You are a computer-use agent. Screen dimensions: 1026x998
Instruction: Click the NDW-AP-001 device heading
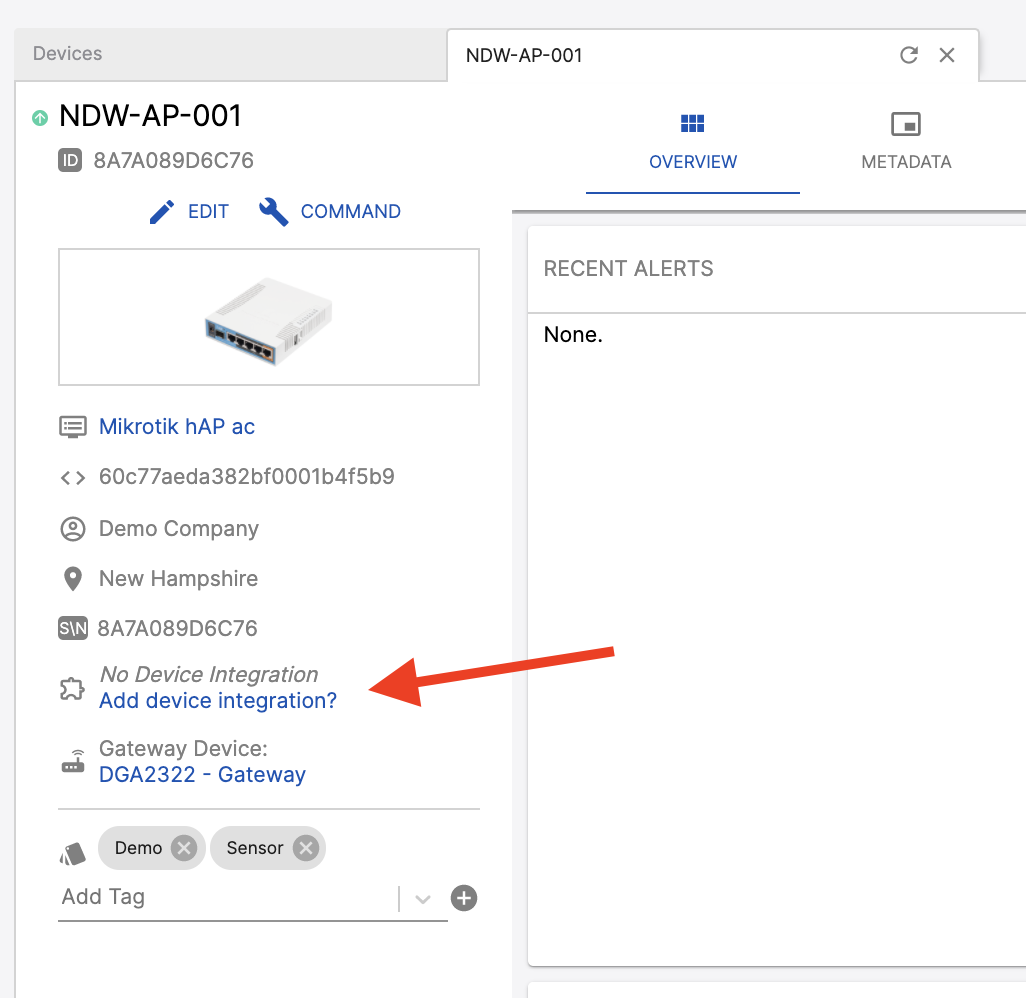point(150,116)
